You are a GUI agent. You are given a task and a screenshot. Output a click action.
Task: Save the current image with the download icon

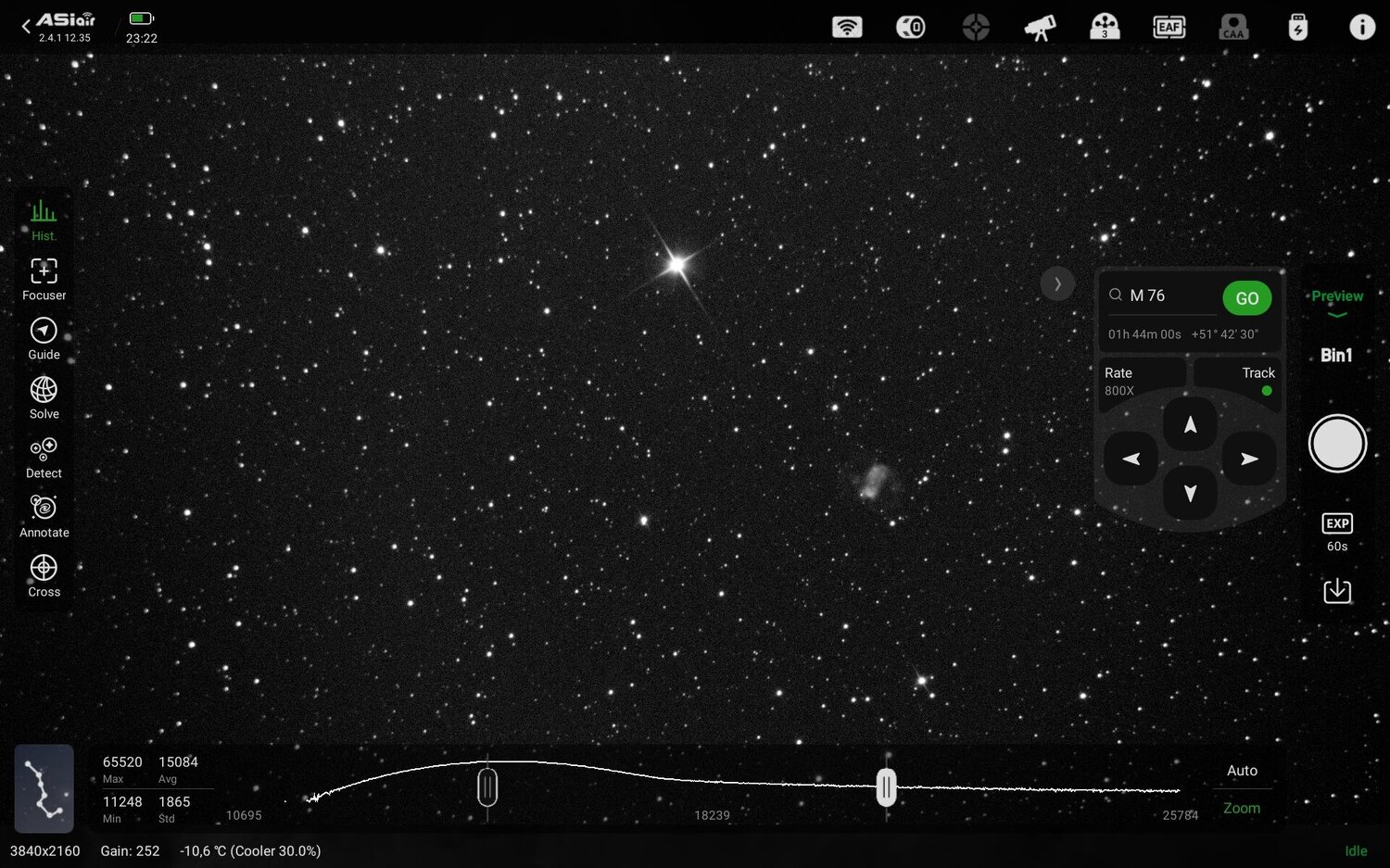click(1337, 590)
